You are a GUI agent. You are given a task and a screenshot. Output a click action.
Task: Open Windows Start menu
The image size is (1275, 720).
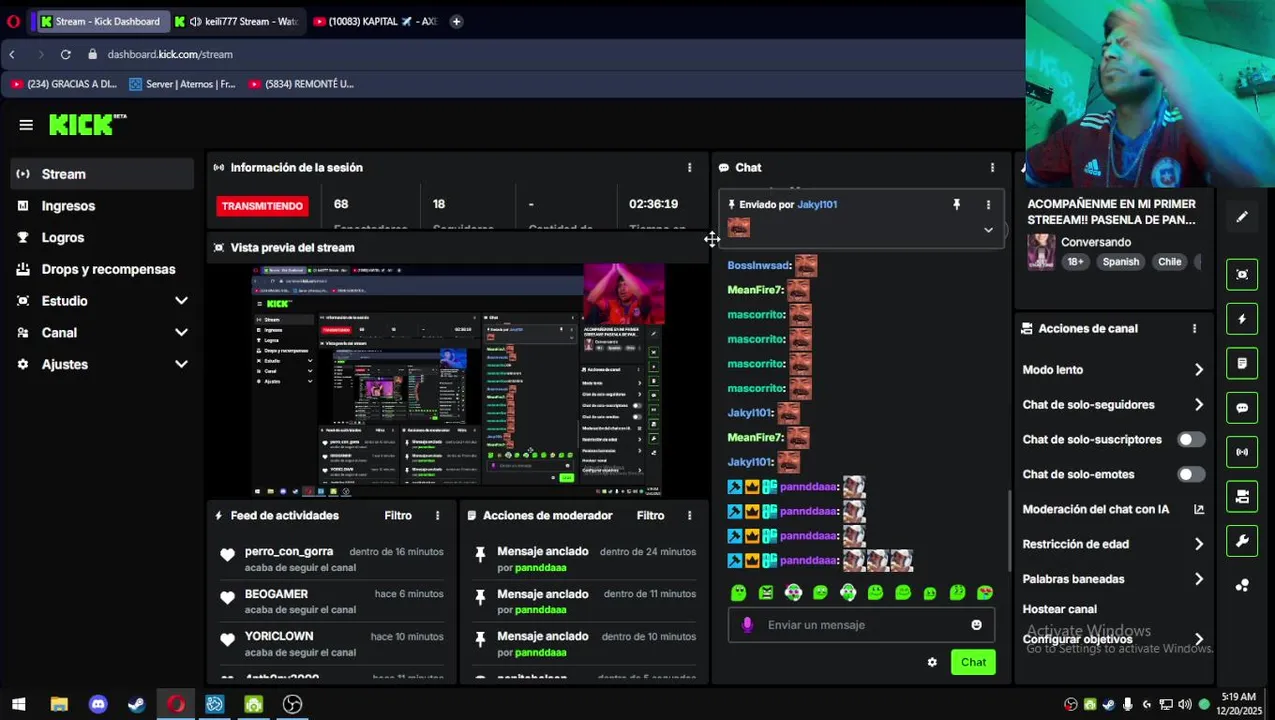pyautogui.click(x=18, y=704)
